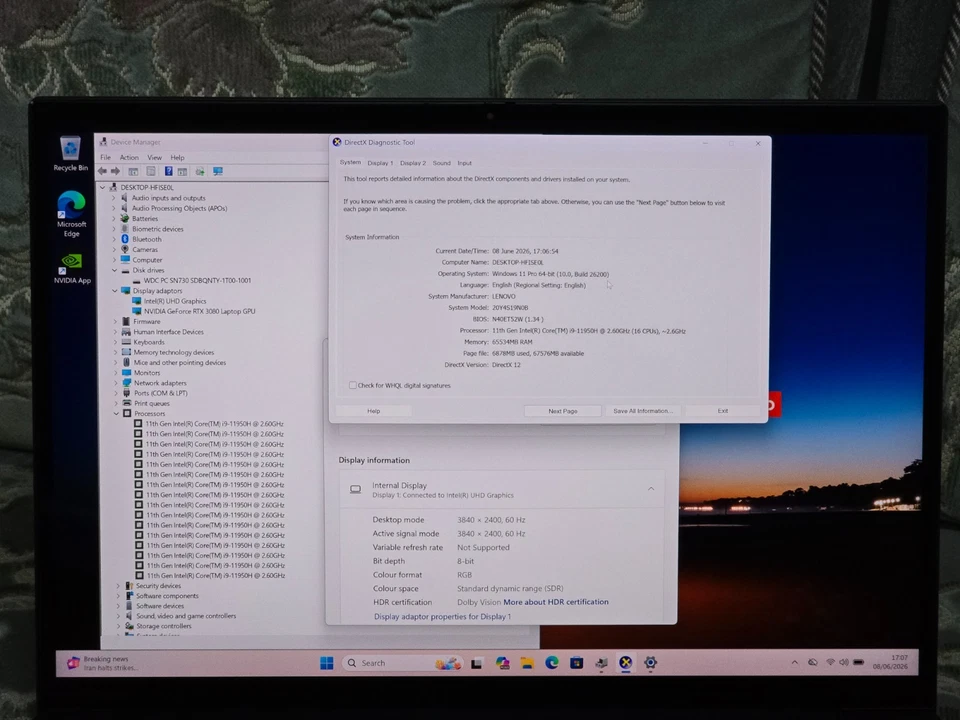
Task: Open Microsoft Store from the taskbar
Action: point(576,663)
